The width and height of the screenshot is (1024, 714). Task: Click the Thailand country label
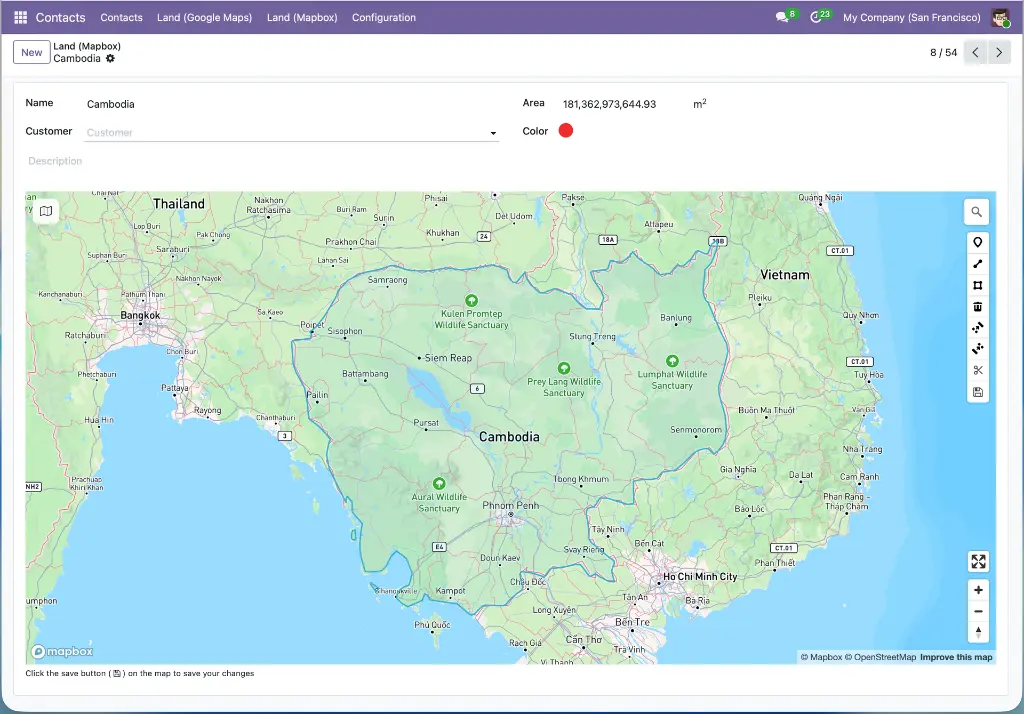179,204
